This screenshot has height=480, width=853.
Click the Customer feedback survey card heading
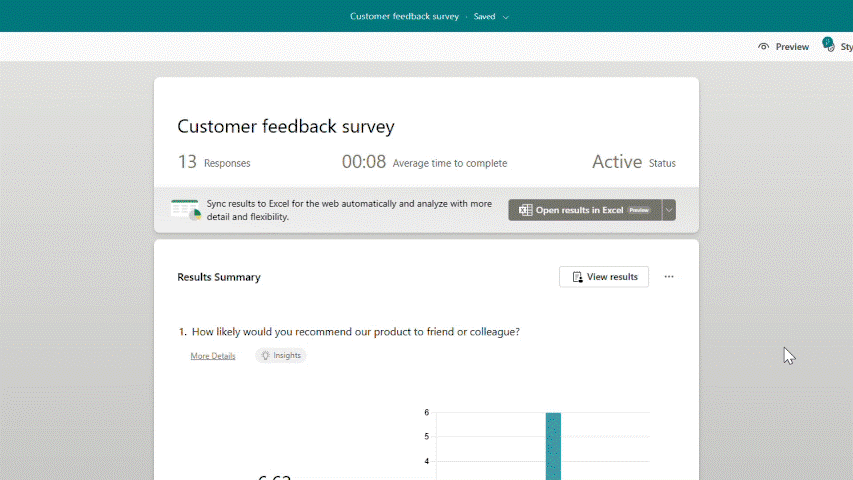coord(286,127)
